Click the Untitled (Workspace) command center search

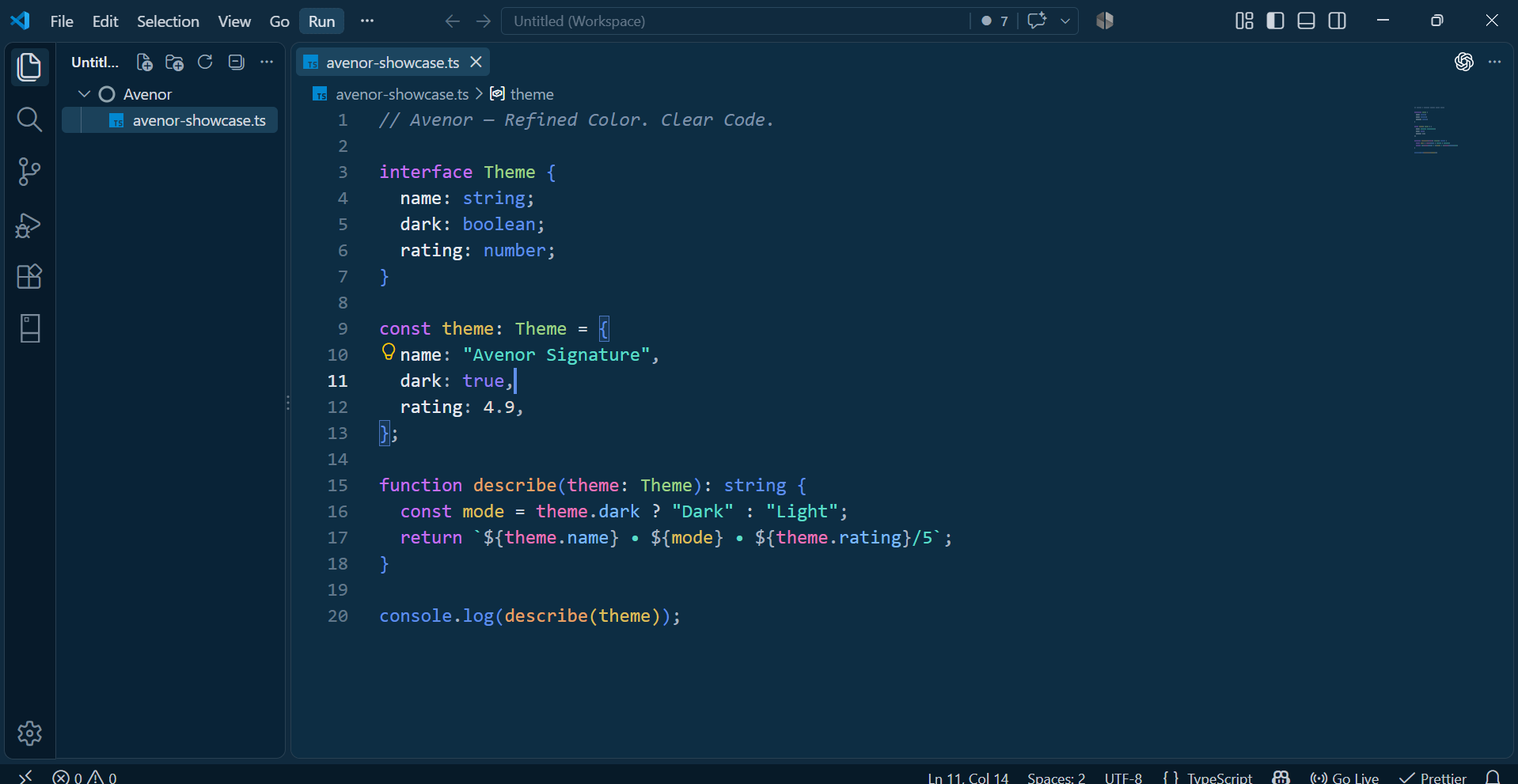coord(734,21)
